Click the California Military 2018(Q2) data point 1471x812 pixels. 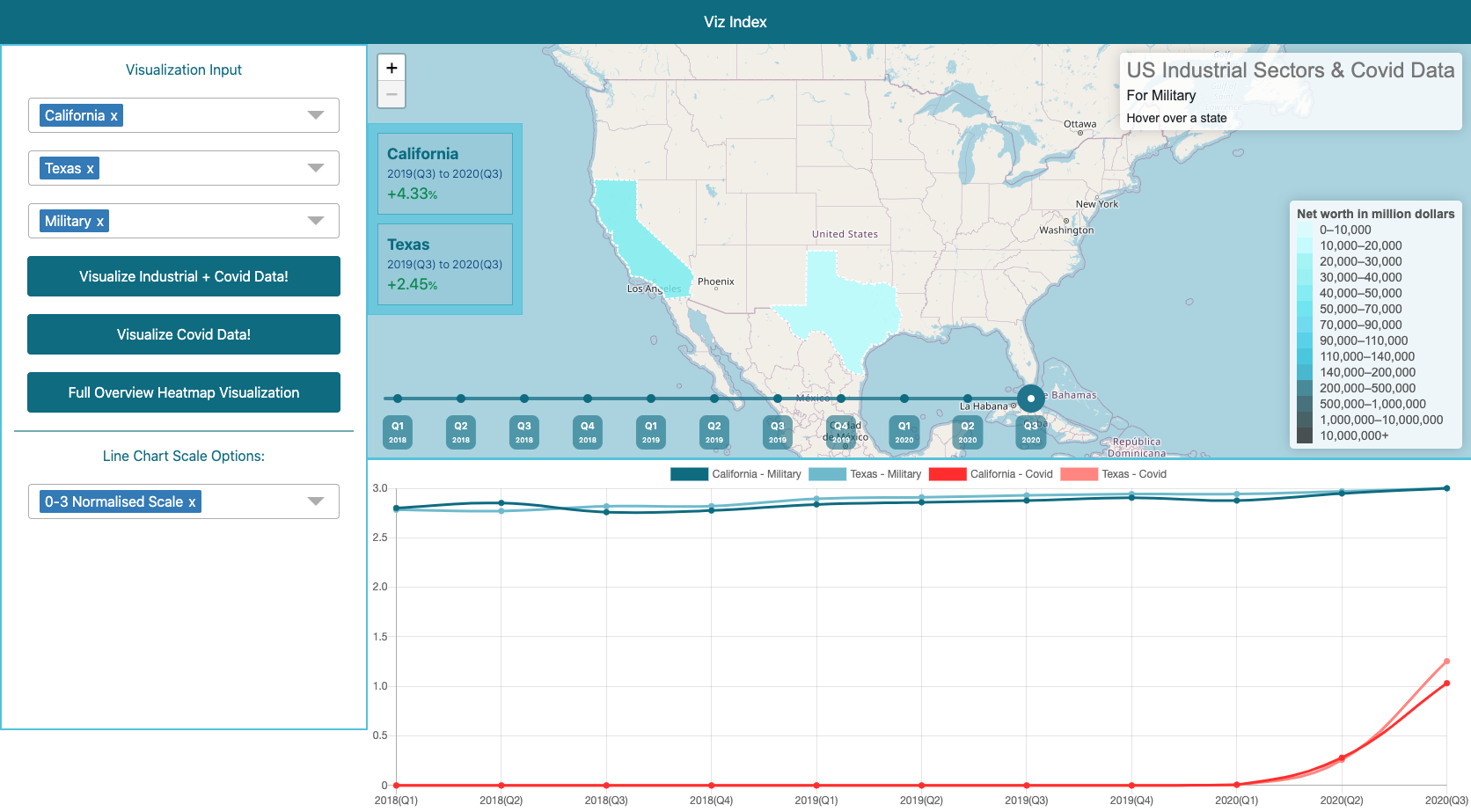501,503
